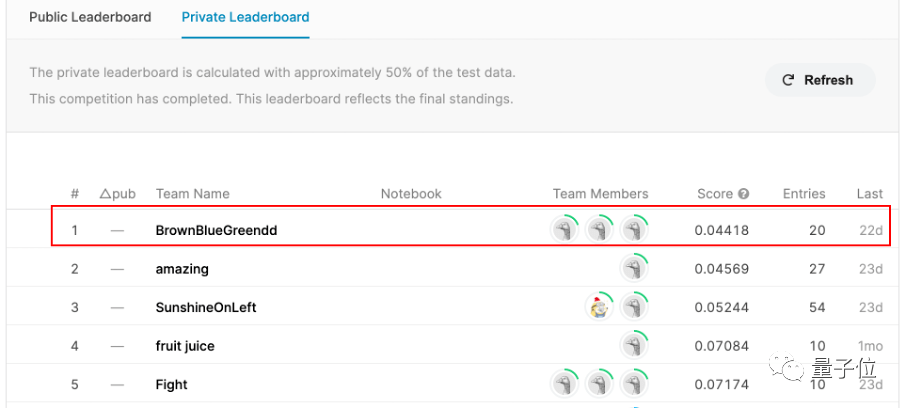Viewport: 906px width, 408px height.
Task: Open the third member avatar of BrownBlueGreendd
Action: click(x=634, y=230)
